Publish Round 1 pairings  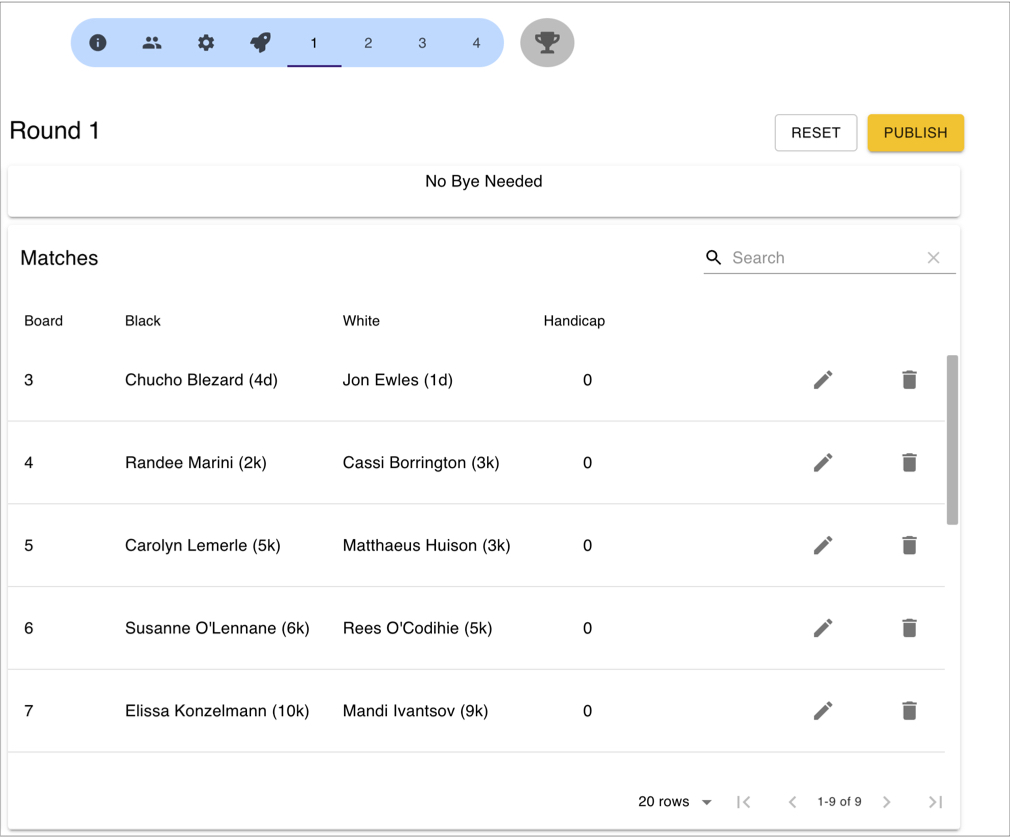[915, 133]
